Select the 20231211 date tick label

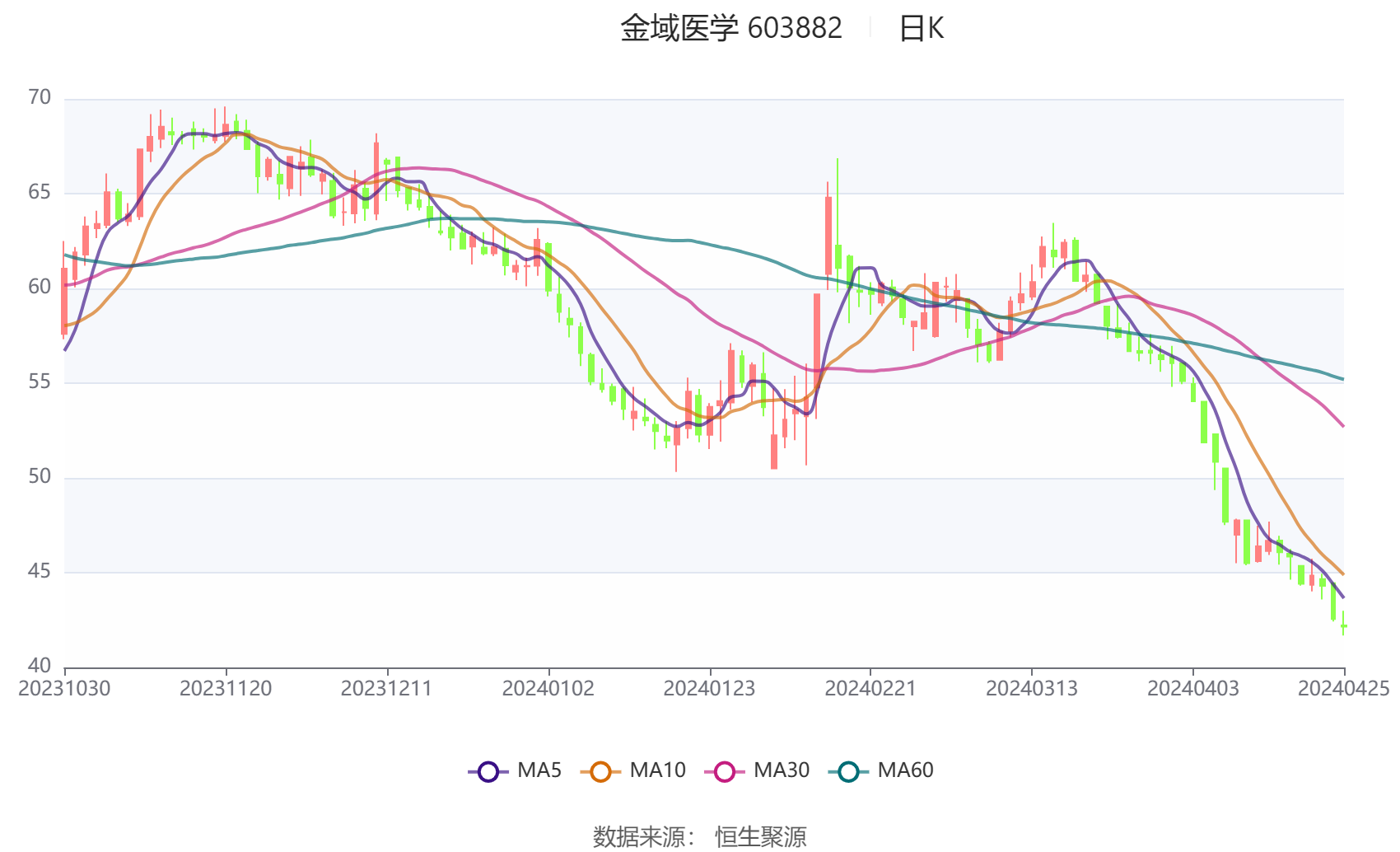coord(387,689)
